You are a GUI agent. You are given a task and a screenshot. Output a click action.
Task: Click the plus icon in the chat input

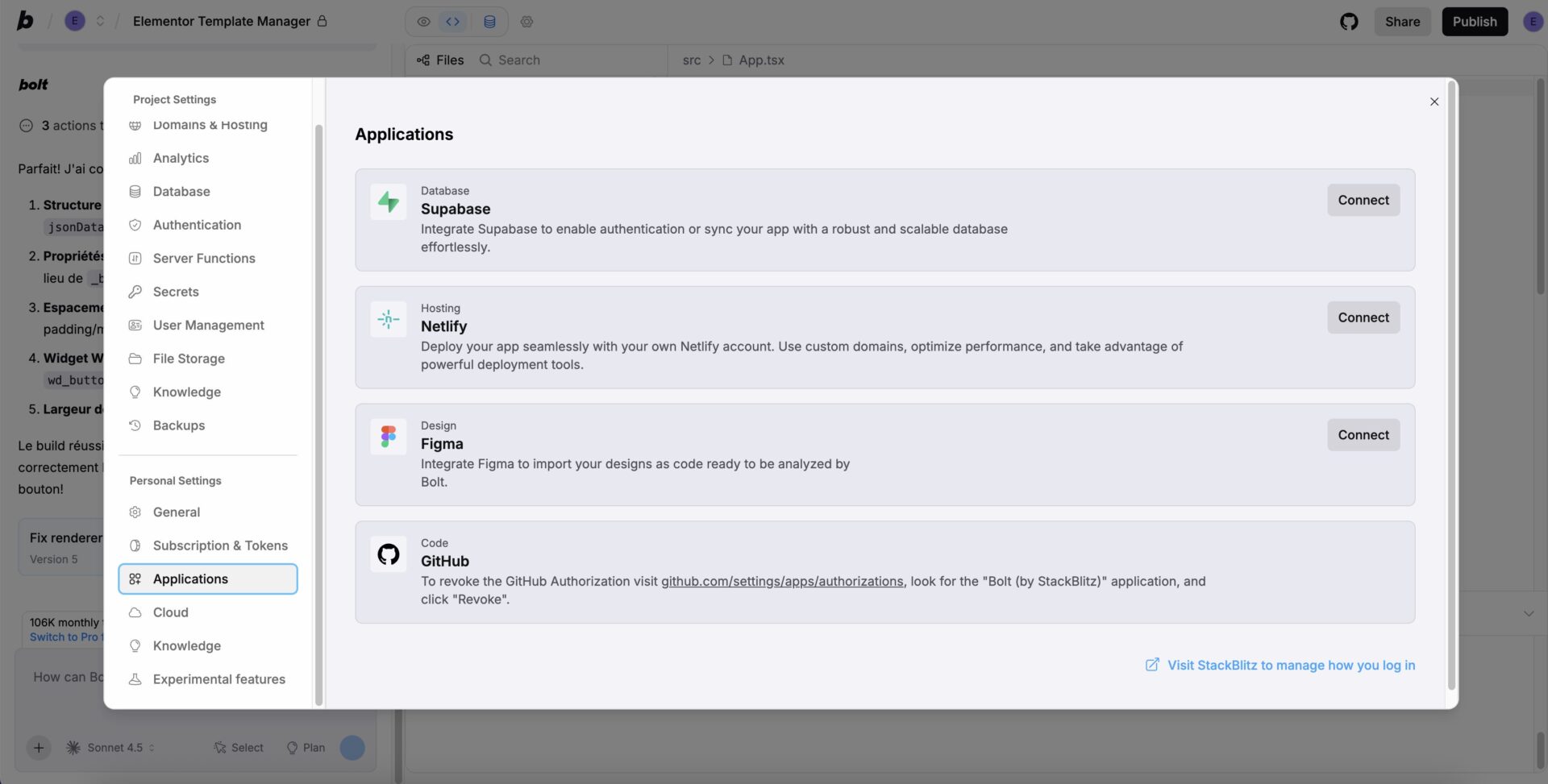(38, 747)
